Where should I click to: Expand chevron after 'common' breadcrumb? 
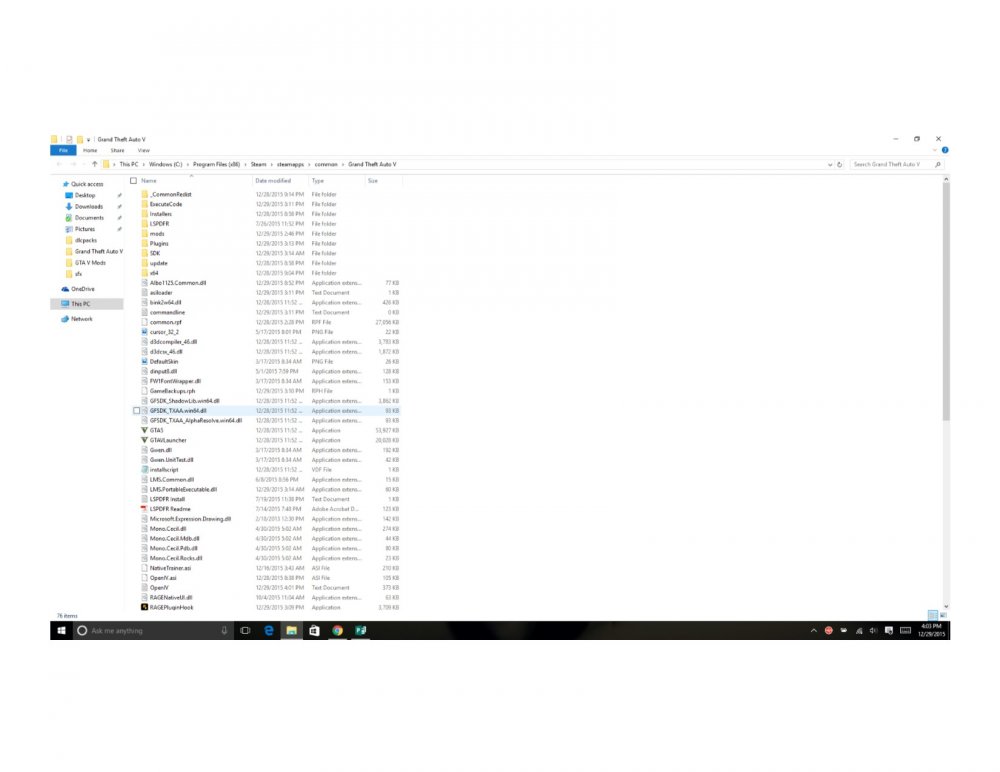click(343, 165)
